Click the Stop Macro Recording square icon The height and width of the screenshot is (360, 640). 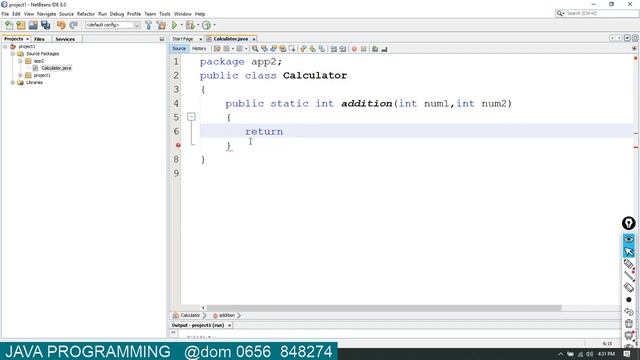click(364, 49)
